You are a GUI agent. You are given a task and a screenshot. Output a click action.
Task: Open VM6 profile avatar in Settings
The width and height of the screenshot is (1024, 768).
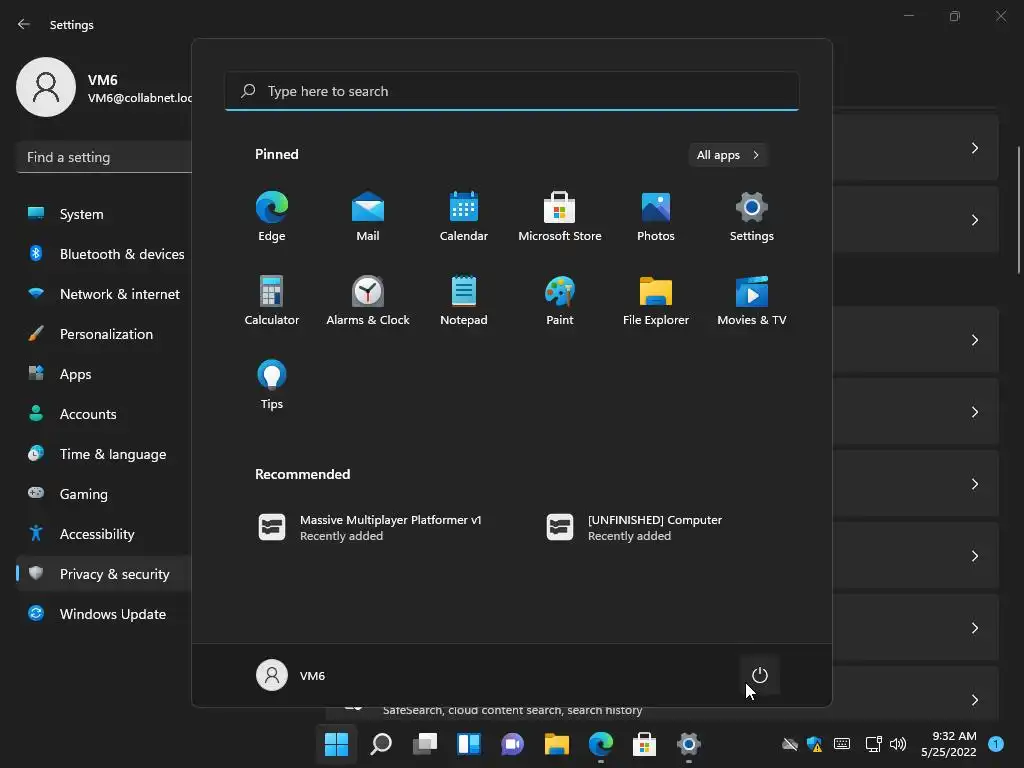(46, 87)
